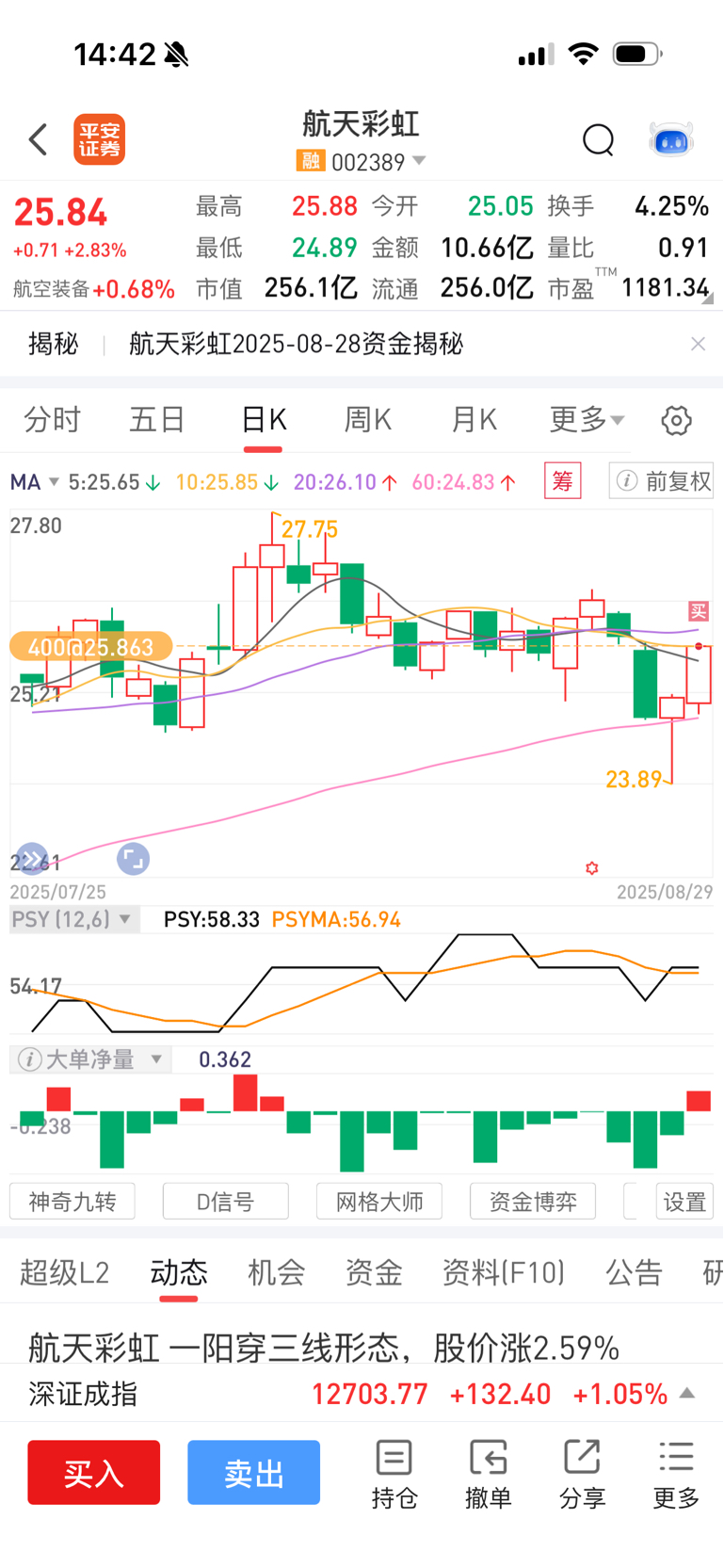Image resolution: width=724 pixels, height=1568 pixels.
Task: Switch to 周K chart tab
Action: coord(367,420)
